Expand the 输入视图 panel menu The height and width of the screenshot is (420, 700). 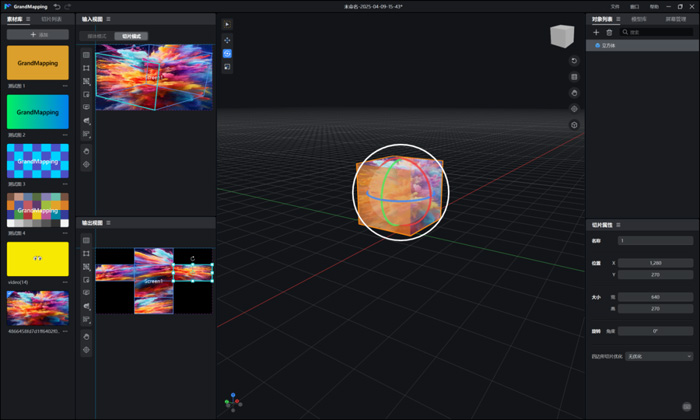[x=109, y=19]
